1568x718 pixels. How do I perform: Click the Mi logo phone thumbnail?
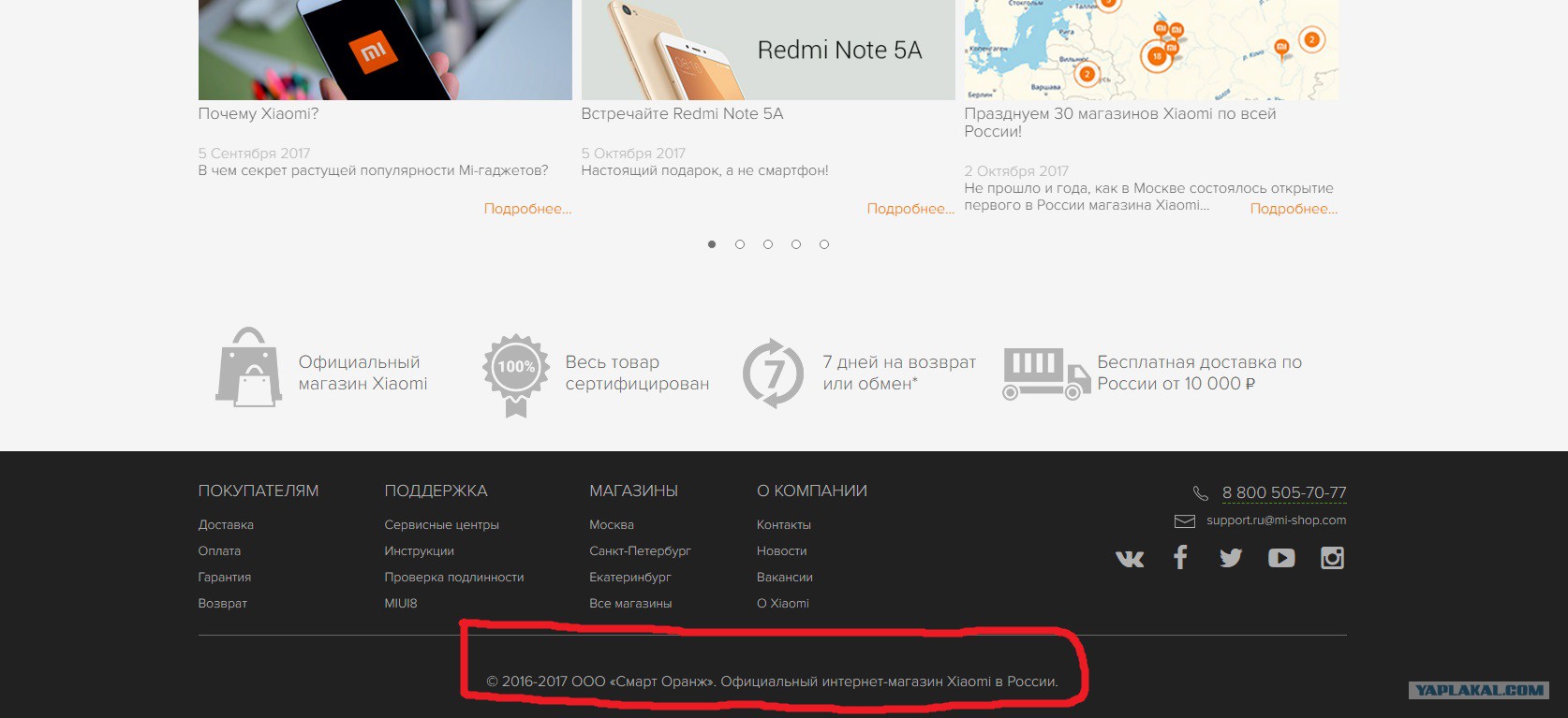tap(385, 50)
